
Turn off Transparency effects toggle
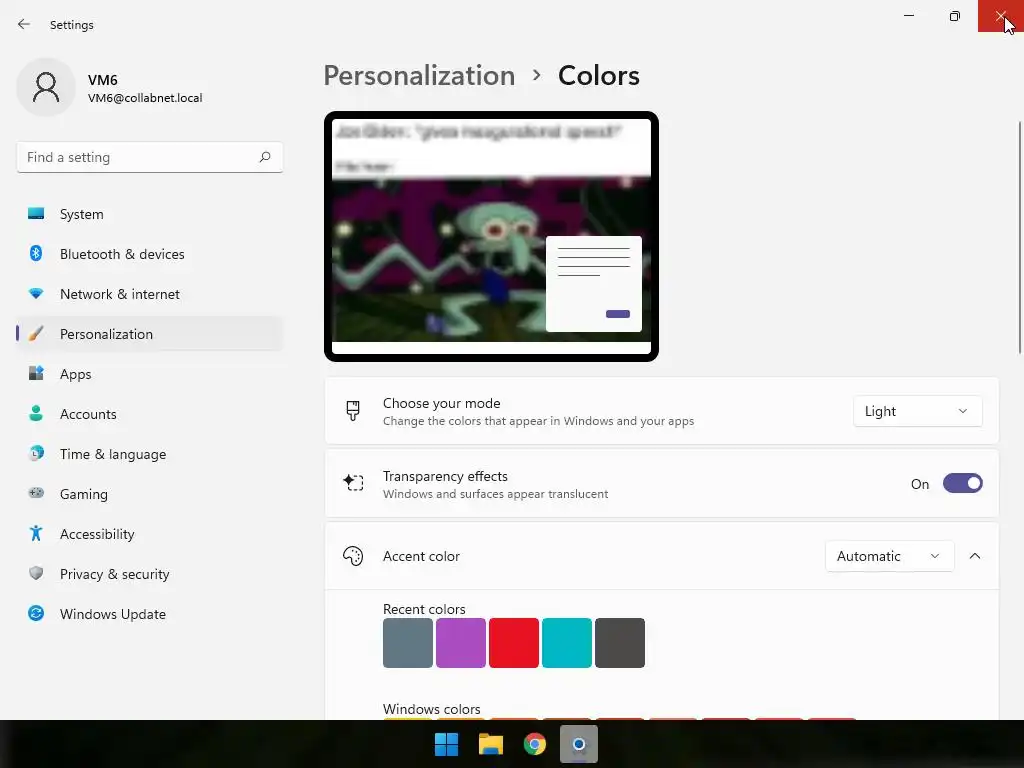[962, 483]
